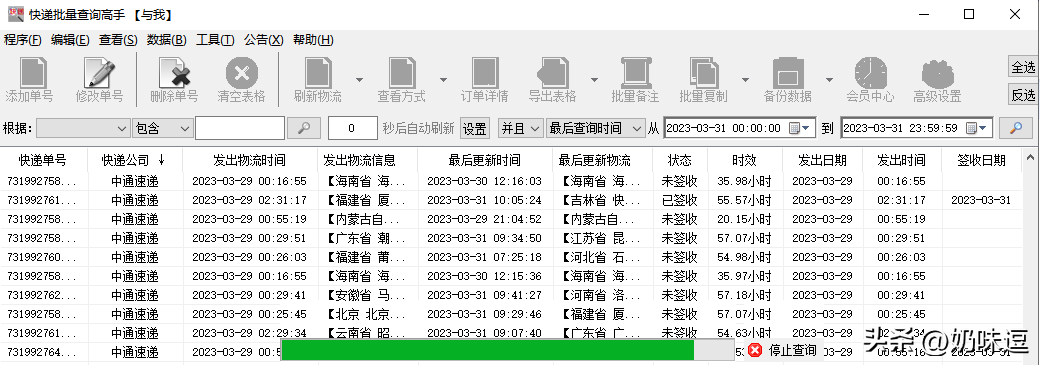Sort by the 签收日期 column header
The height and width of the screenshot is (365, 1040).
[x=981, y=160]
